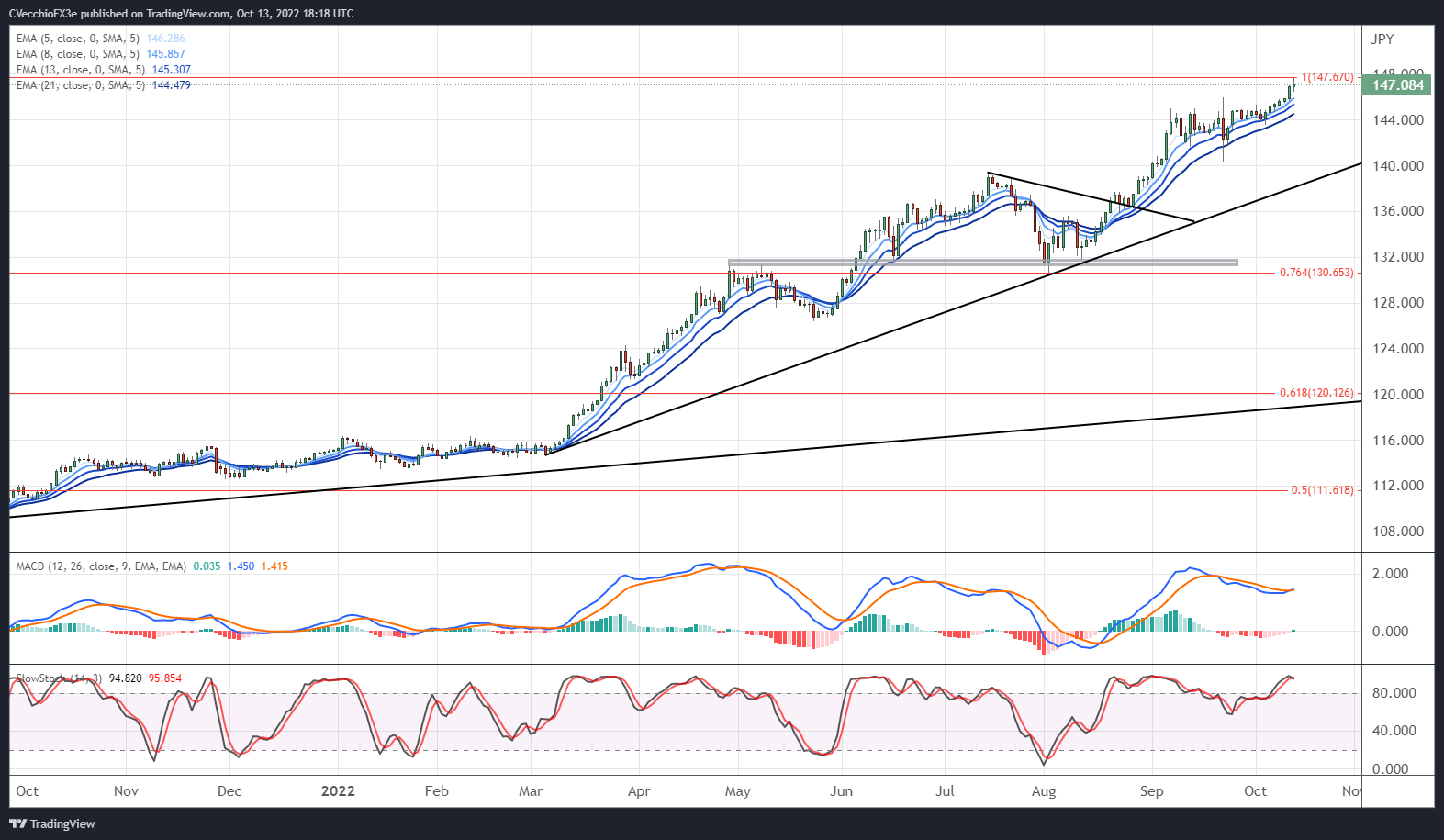The height and width of the screenshot is (840, 1444).
Task: Click the MACD 2.000 scale label
Action: [x=1390, y=574]
